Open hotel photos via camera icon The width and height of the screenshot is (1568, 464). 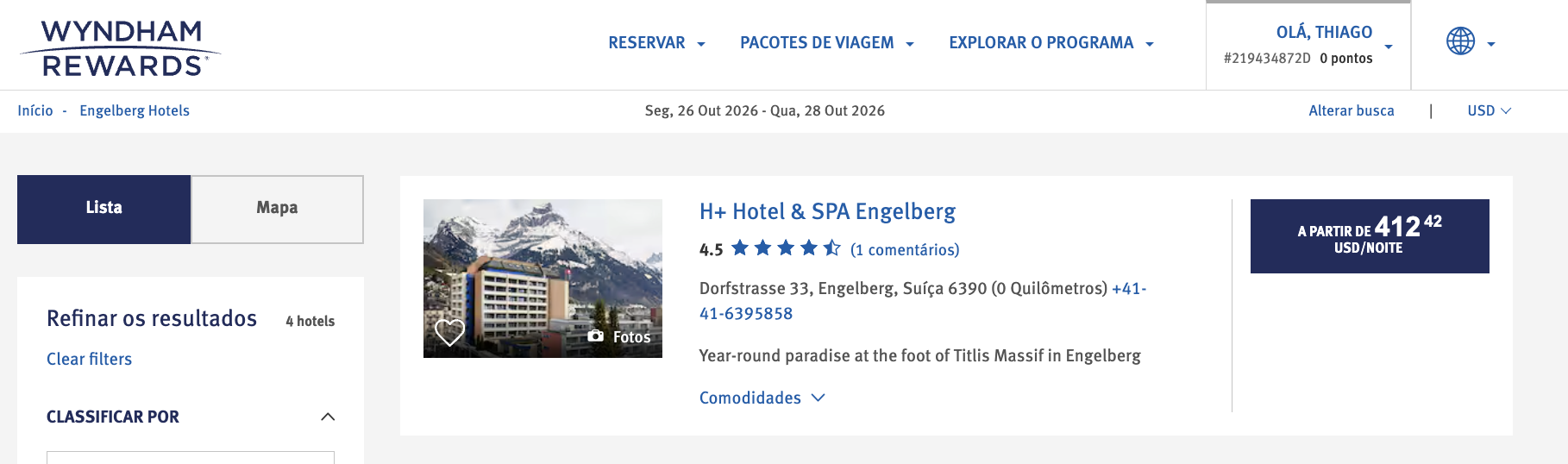(x=596, y=336)
